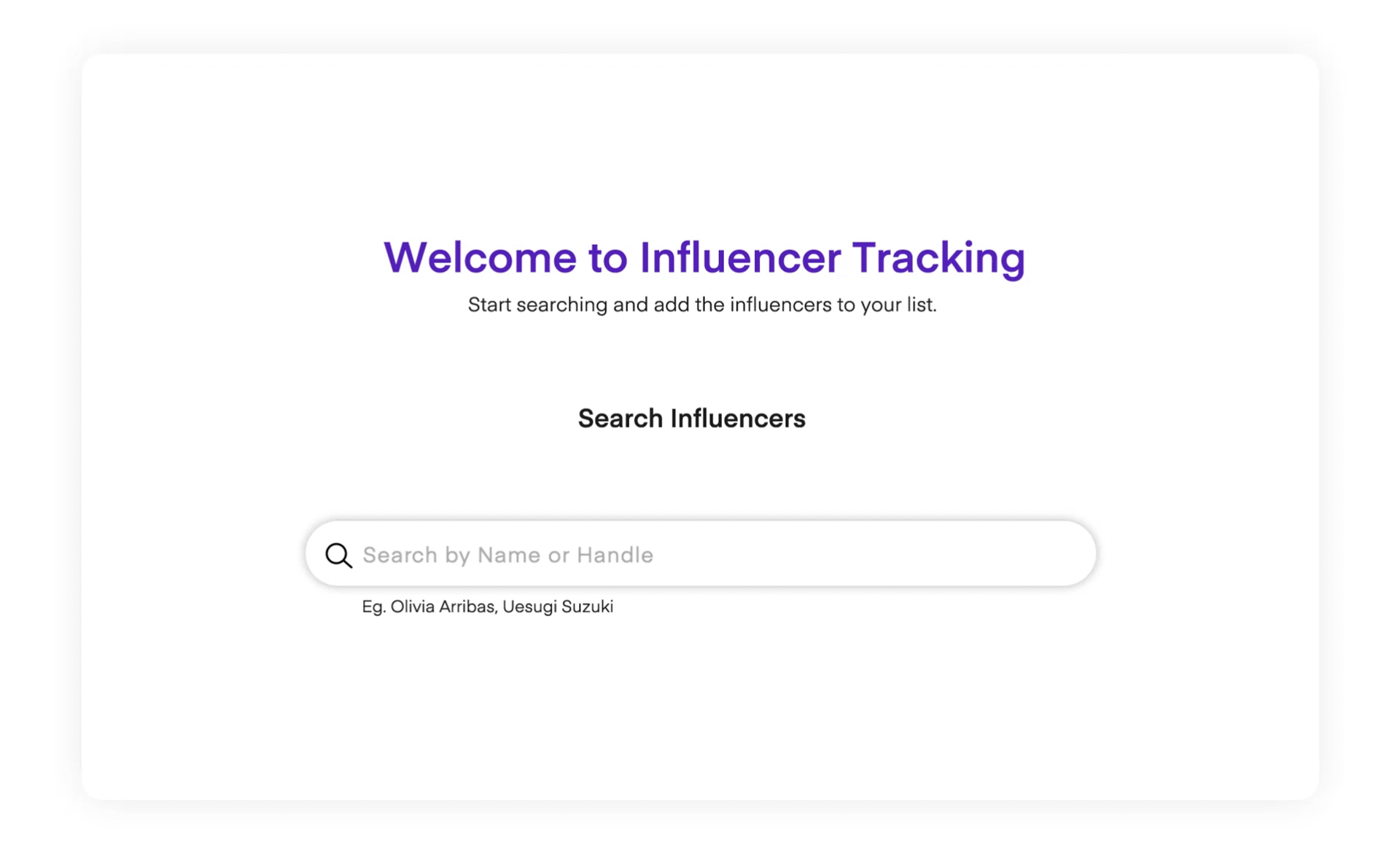Click the word Welcome in the title
This screenshot has width=1400, height=853.
(480, 257)
